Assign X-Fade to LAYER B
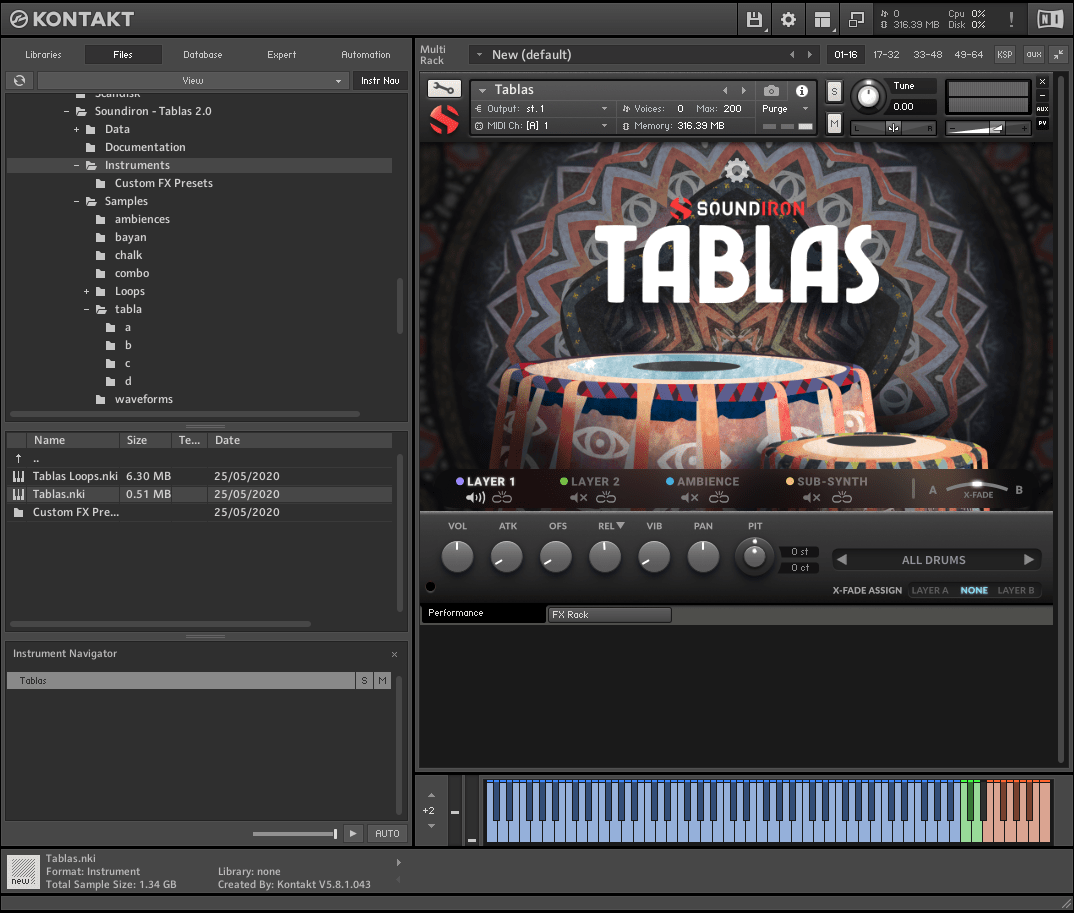 pos(1016,590)
